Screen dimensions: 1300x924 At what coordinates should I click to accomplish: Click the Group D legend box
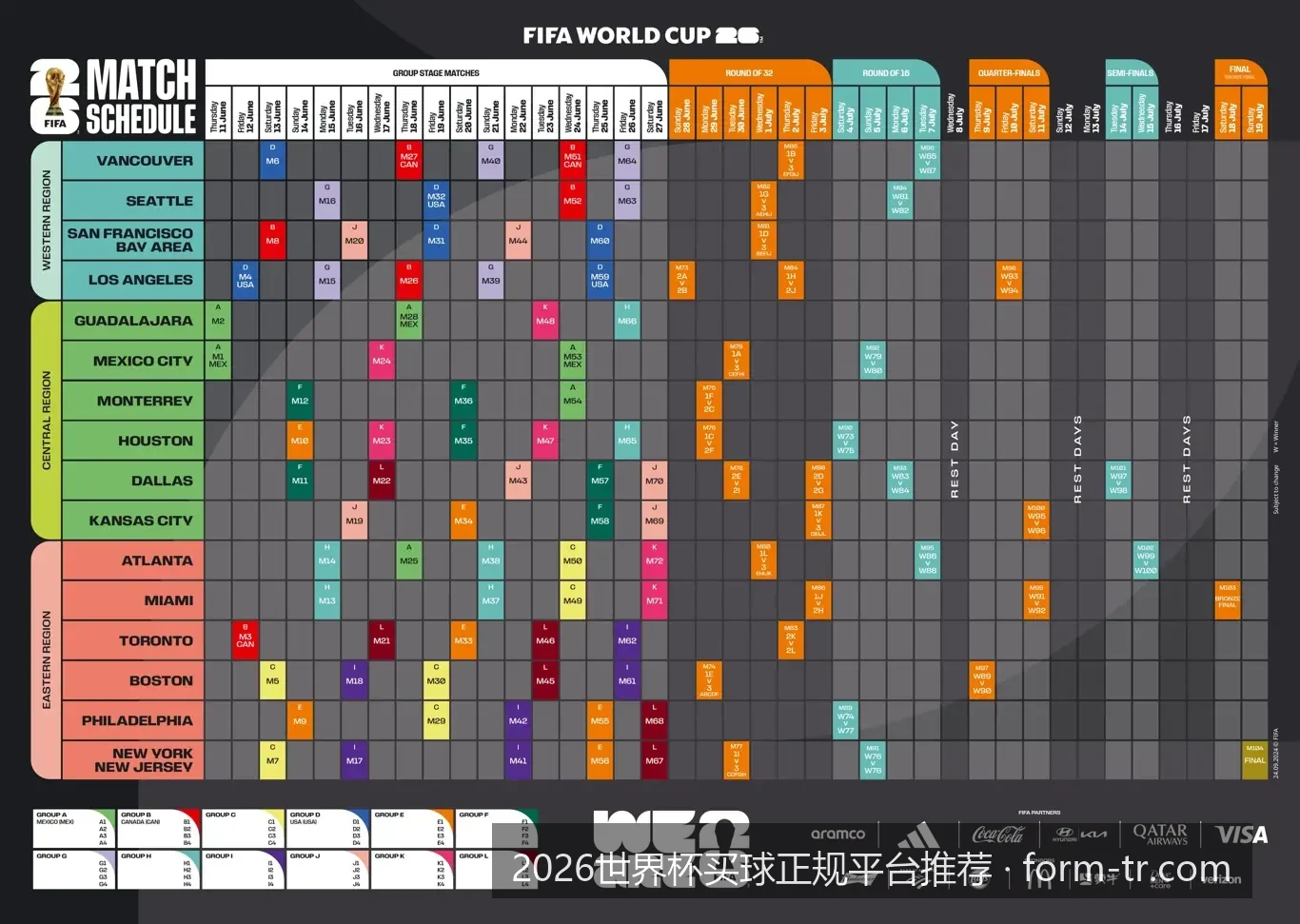pyautogui.click(x=326, y=829)
